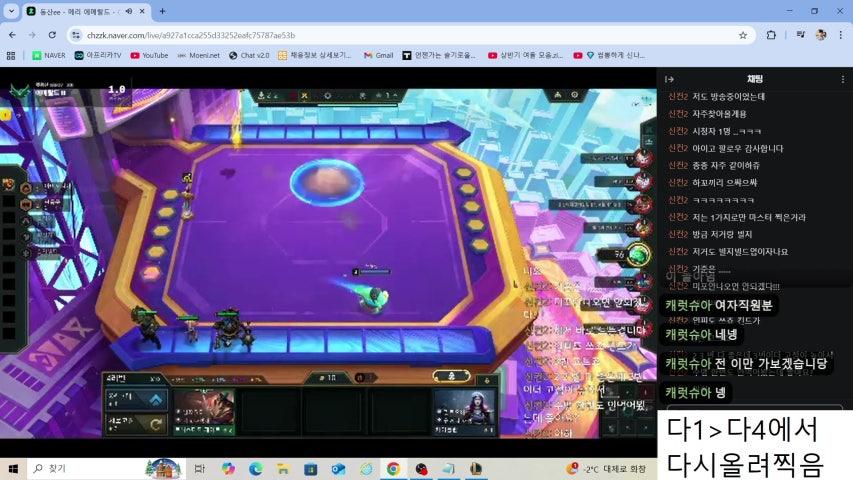Click chat message 아이고 팔로우 감사합니다

tap(738, 148)
